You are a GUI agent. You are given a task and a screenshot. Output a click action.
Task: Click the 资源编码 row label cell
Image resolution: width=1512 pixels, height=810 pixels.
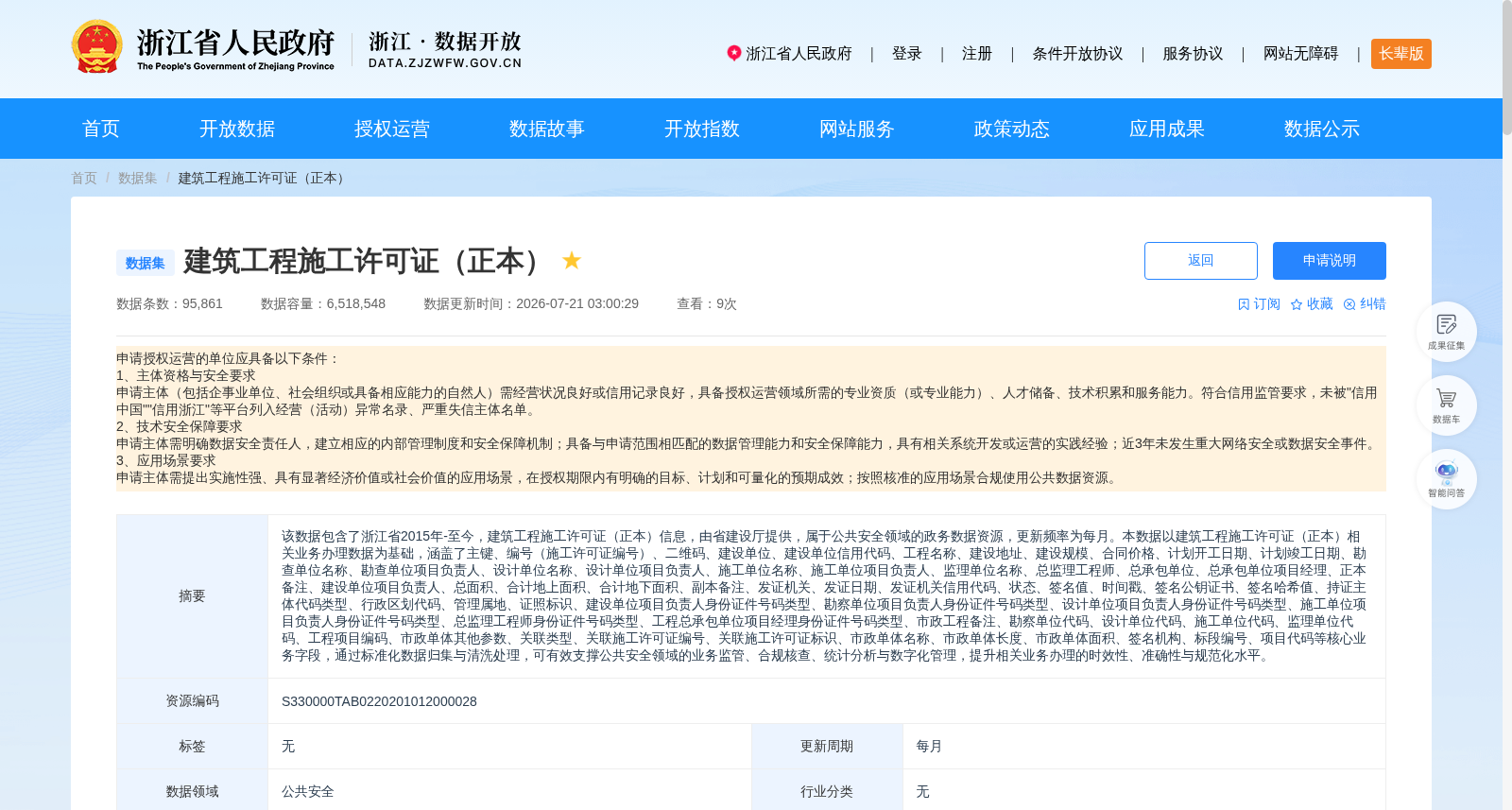point(192,701)
